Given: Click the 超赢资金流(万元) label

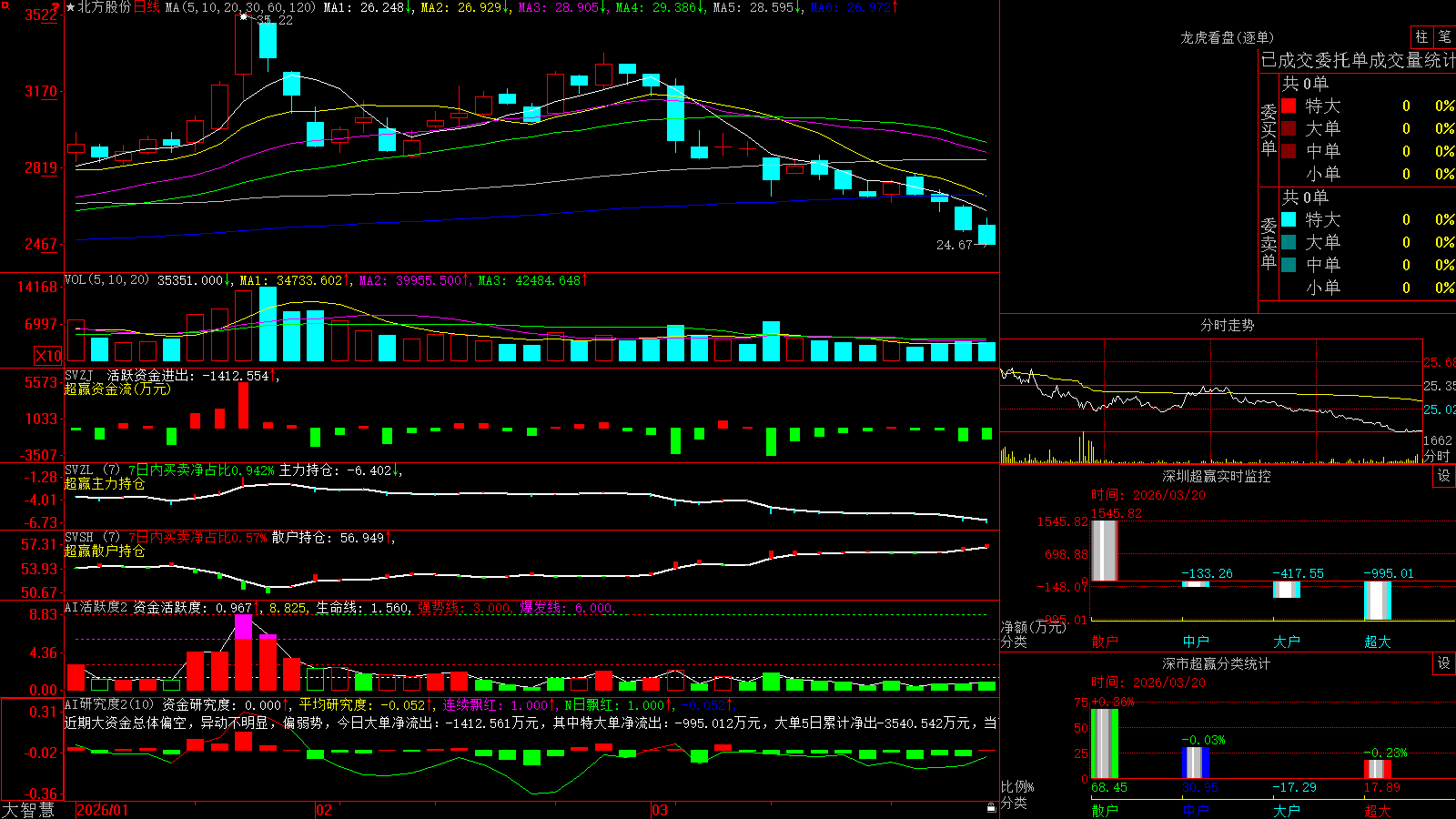Looking at the screenshot, I should [x=117, y=389].
